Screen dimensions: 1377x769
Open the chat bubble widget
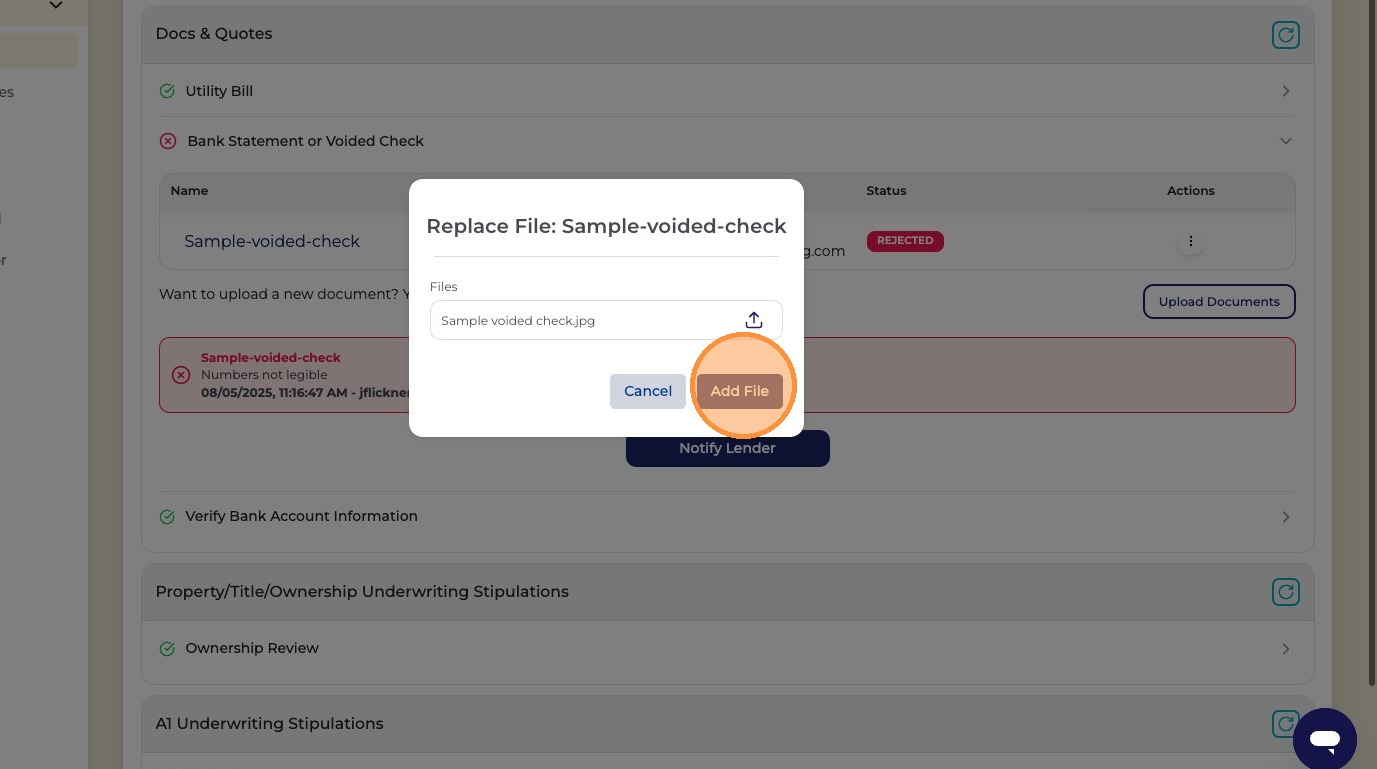point(1325,740)
